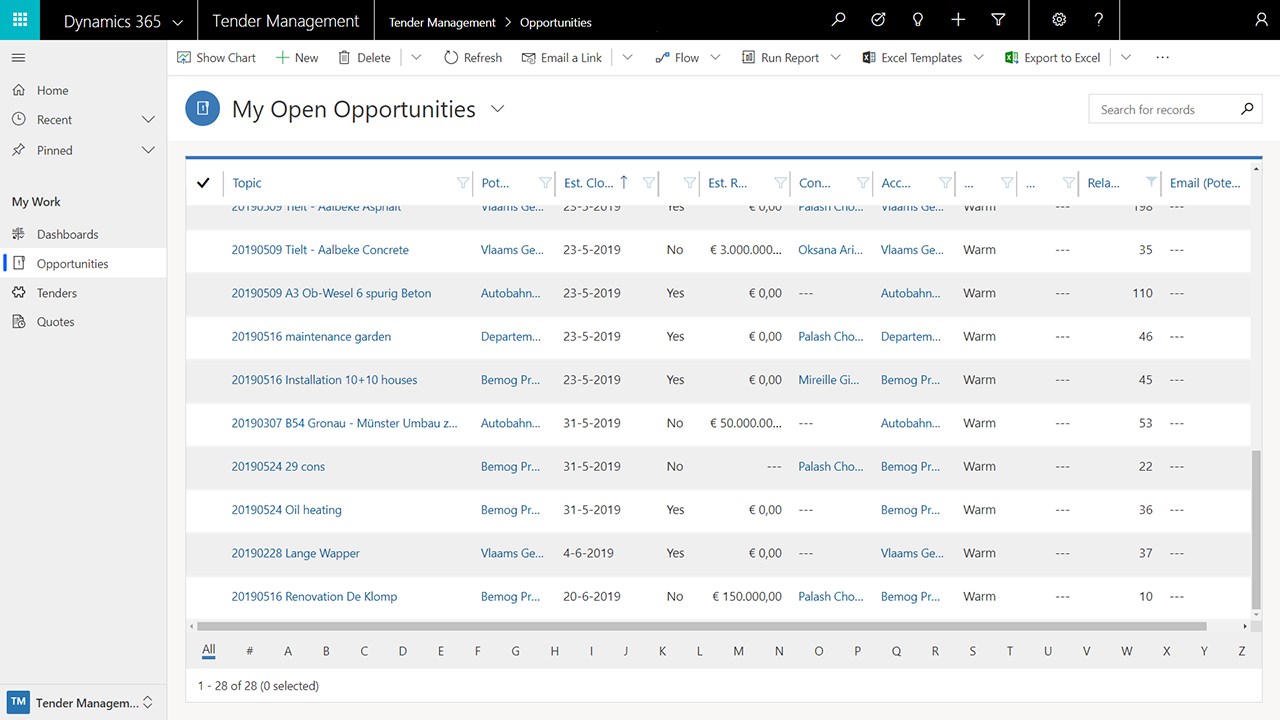1280x720 pixels.
Task: Click the help question mark icon
Action: click(1099, 20)
